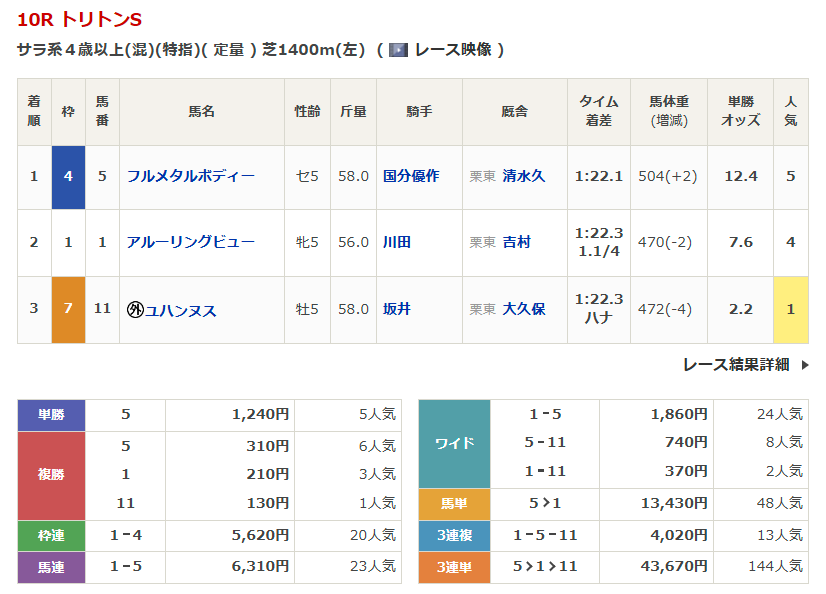This screenshot has width=826, height=594.
Task: Click the race video film icon
Action: click(x=398, y=49)
